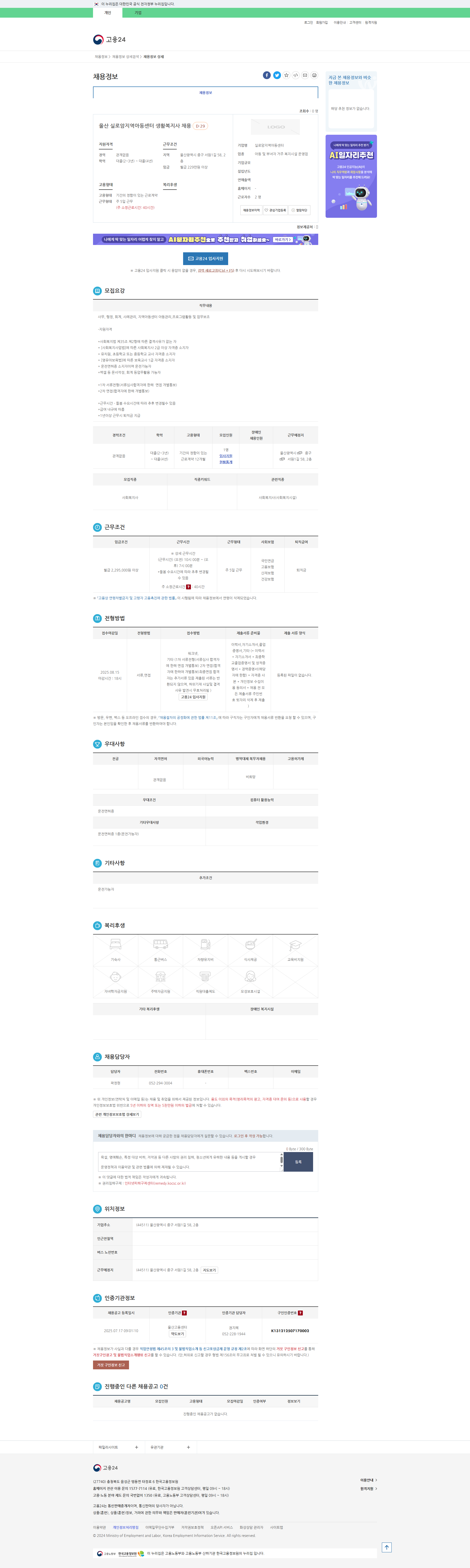This screenshot has width=470, height=1568.
Task: Open help icon next to 구인인증번호
Action: 300,1313
